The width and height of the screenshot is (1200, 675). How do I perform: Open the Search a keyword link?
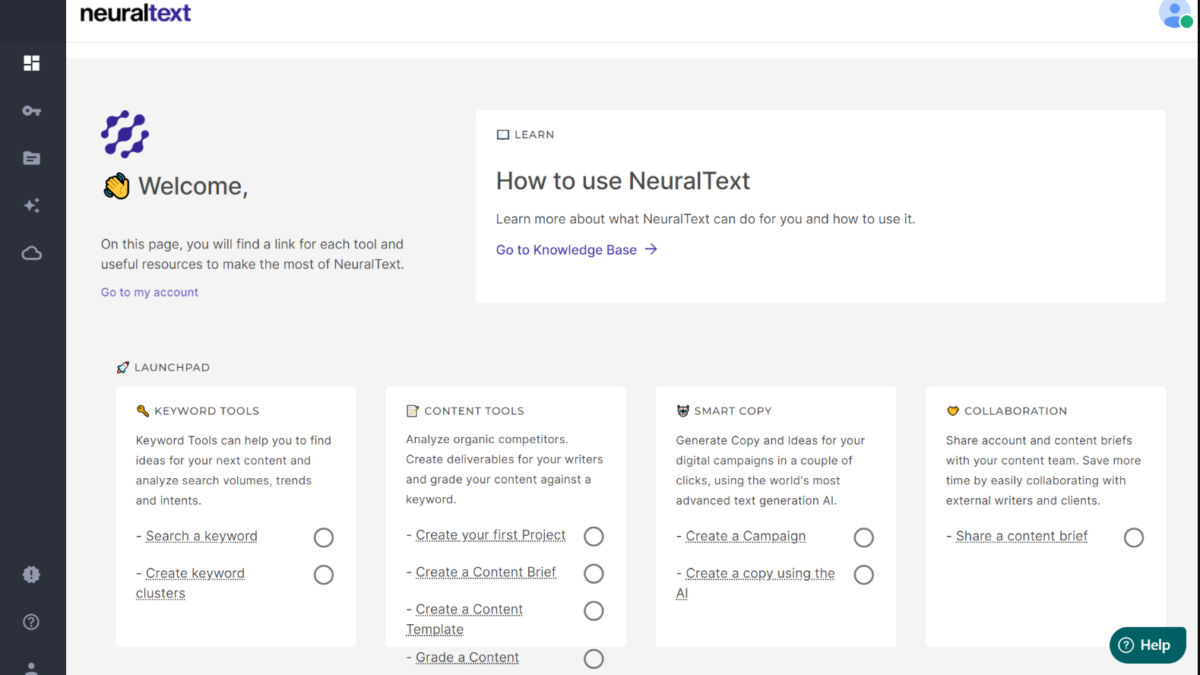coord(201,536)
